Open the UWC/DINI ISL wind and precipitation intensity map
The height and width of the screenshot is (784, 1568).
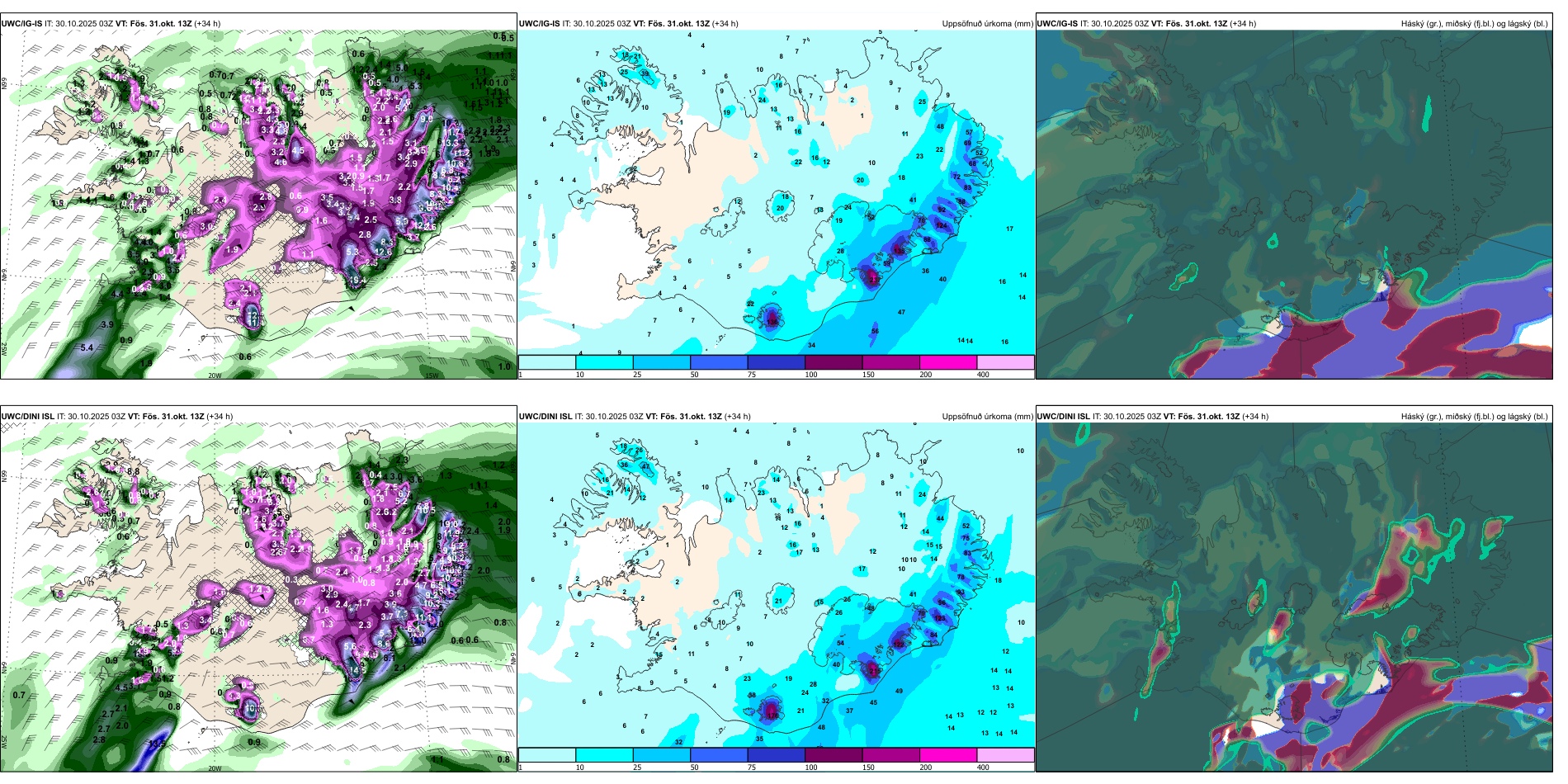(258, 597)
